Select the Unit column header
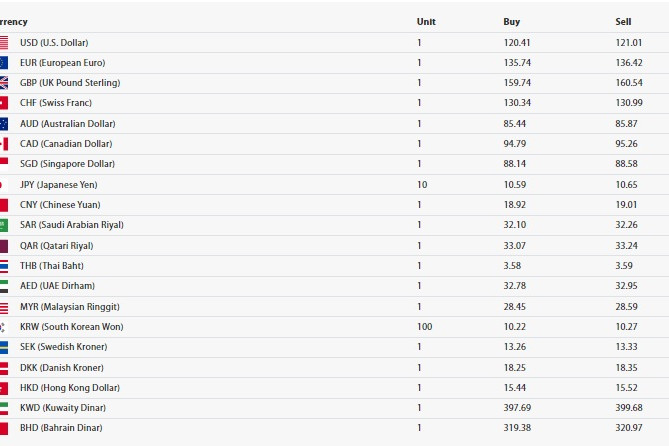 [x=426, y=22]
